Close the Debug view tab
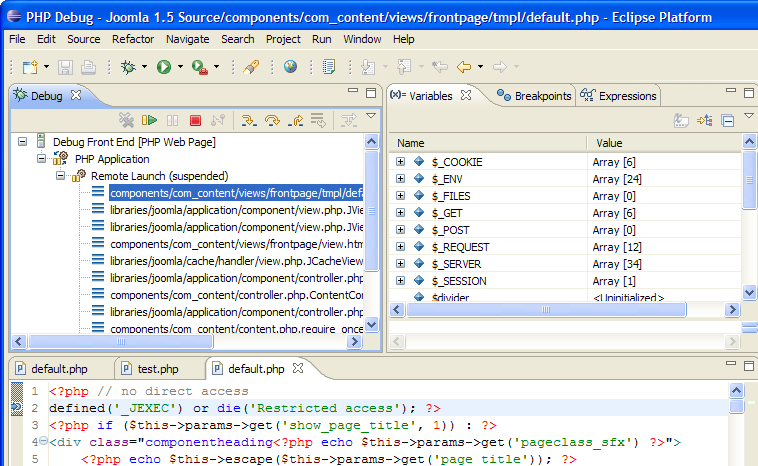Image resolution: width=758 pixels, height=466 pixels. click(x=76, y=95)
